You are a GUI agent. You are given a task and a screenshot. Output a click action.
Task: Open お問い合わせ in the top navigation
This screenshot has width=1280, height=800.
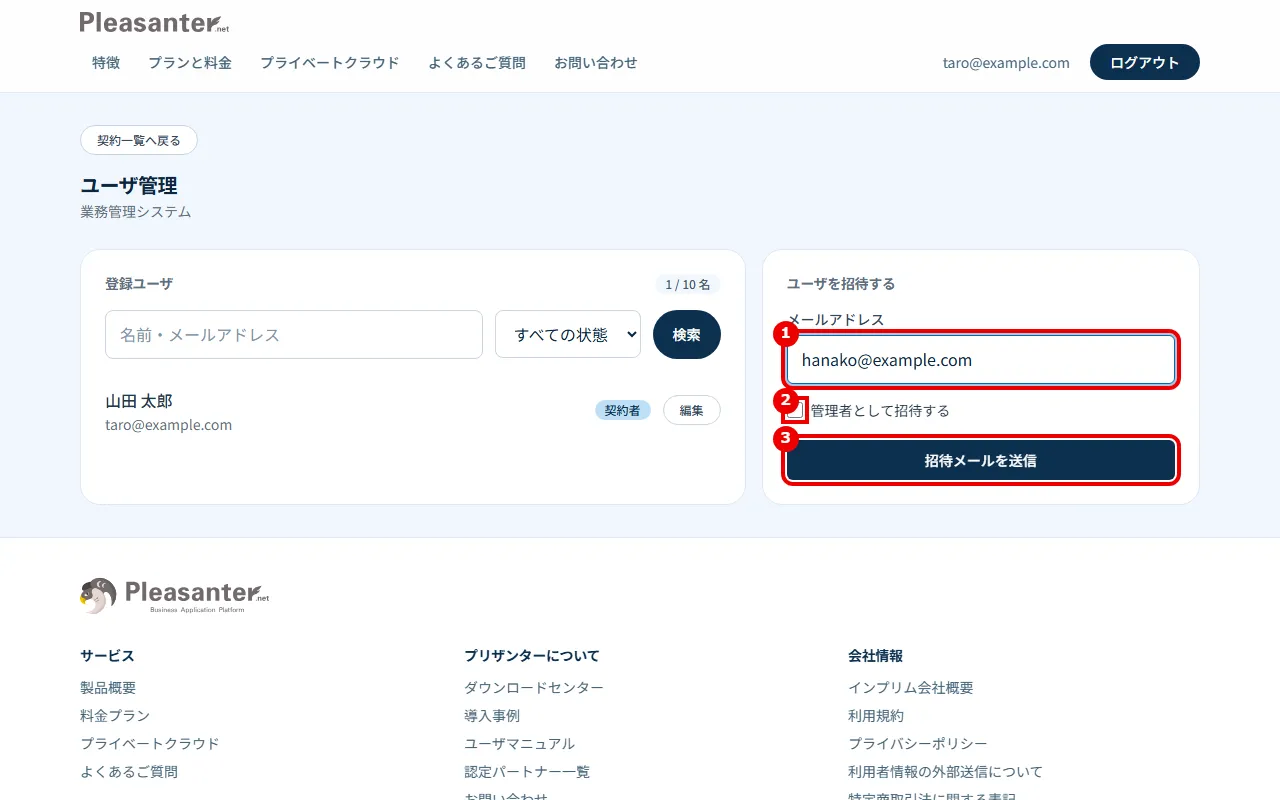[x=596, y=62]
